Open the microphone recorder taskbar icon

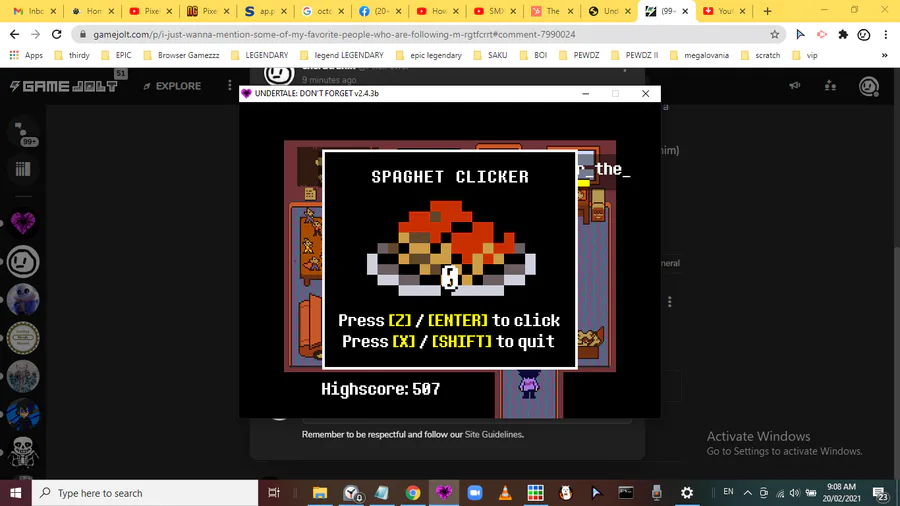[x=657, y=493]
